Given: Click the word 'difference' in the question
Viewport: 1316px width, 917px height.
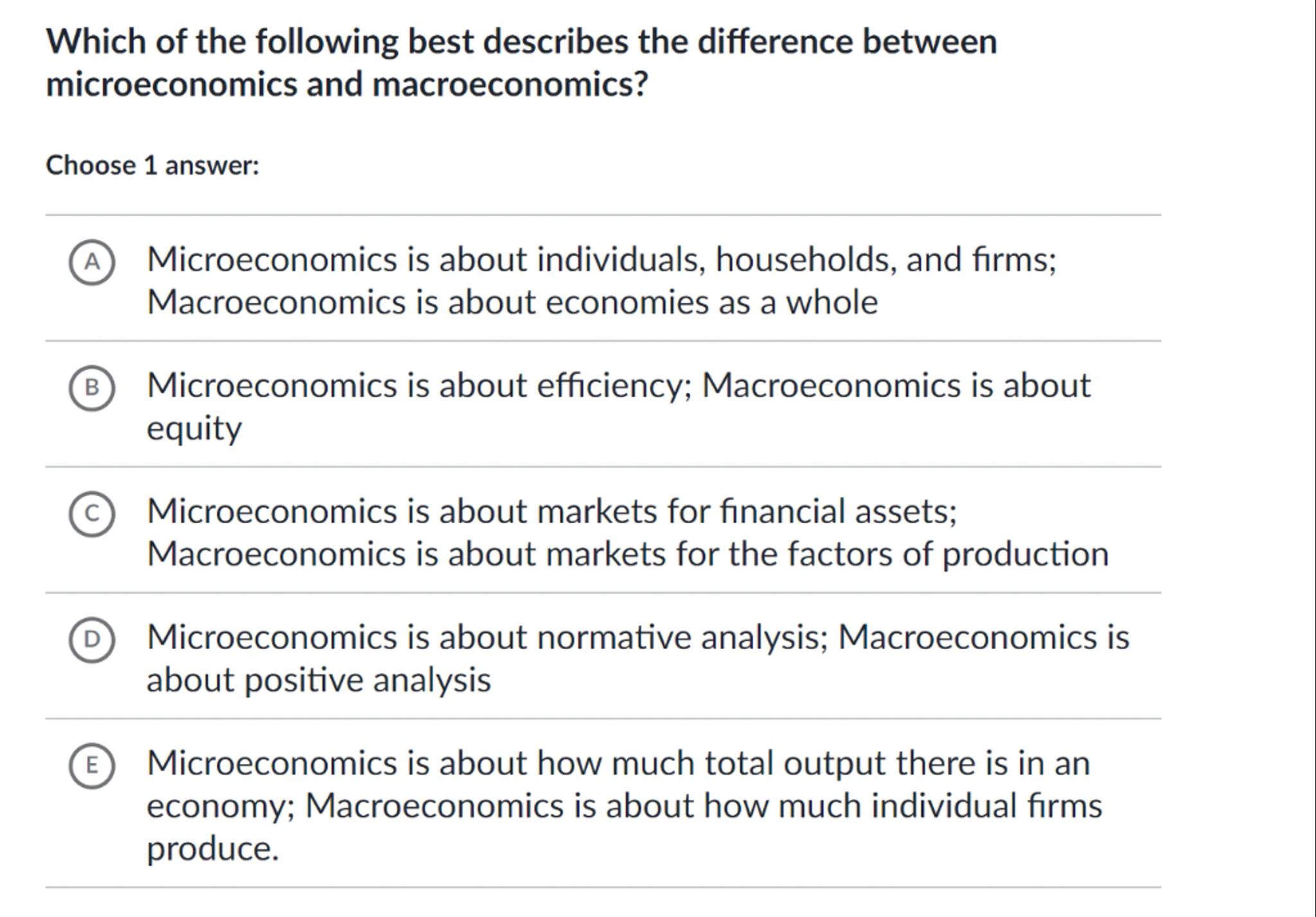Looking at the screenshot, I should (774, 42).
